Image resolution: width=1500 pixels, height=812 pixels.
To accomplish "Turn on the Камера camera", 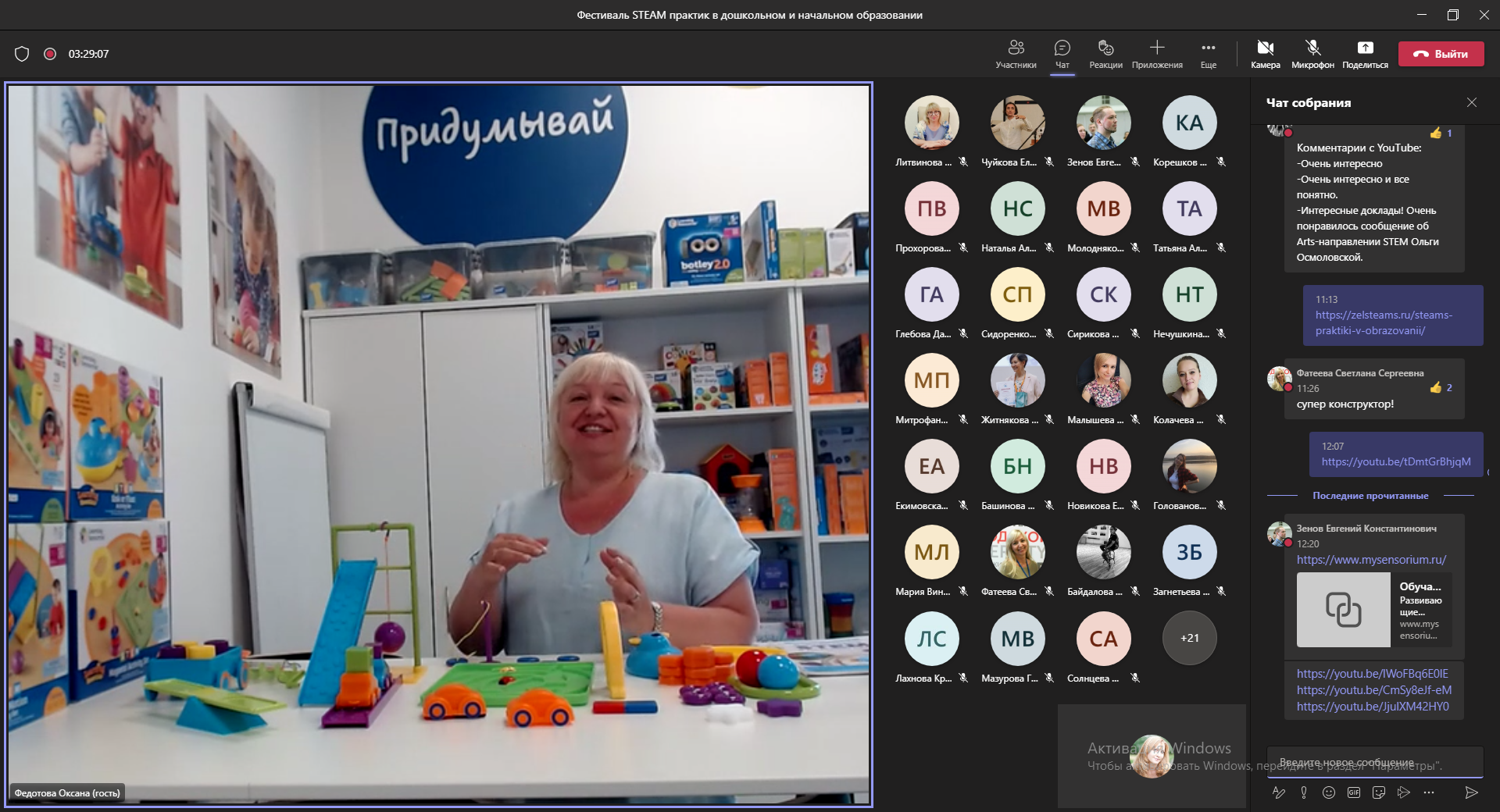I will [x=1265, y=53].
